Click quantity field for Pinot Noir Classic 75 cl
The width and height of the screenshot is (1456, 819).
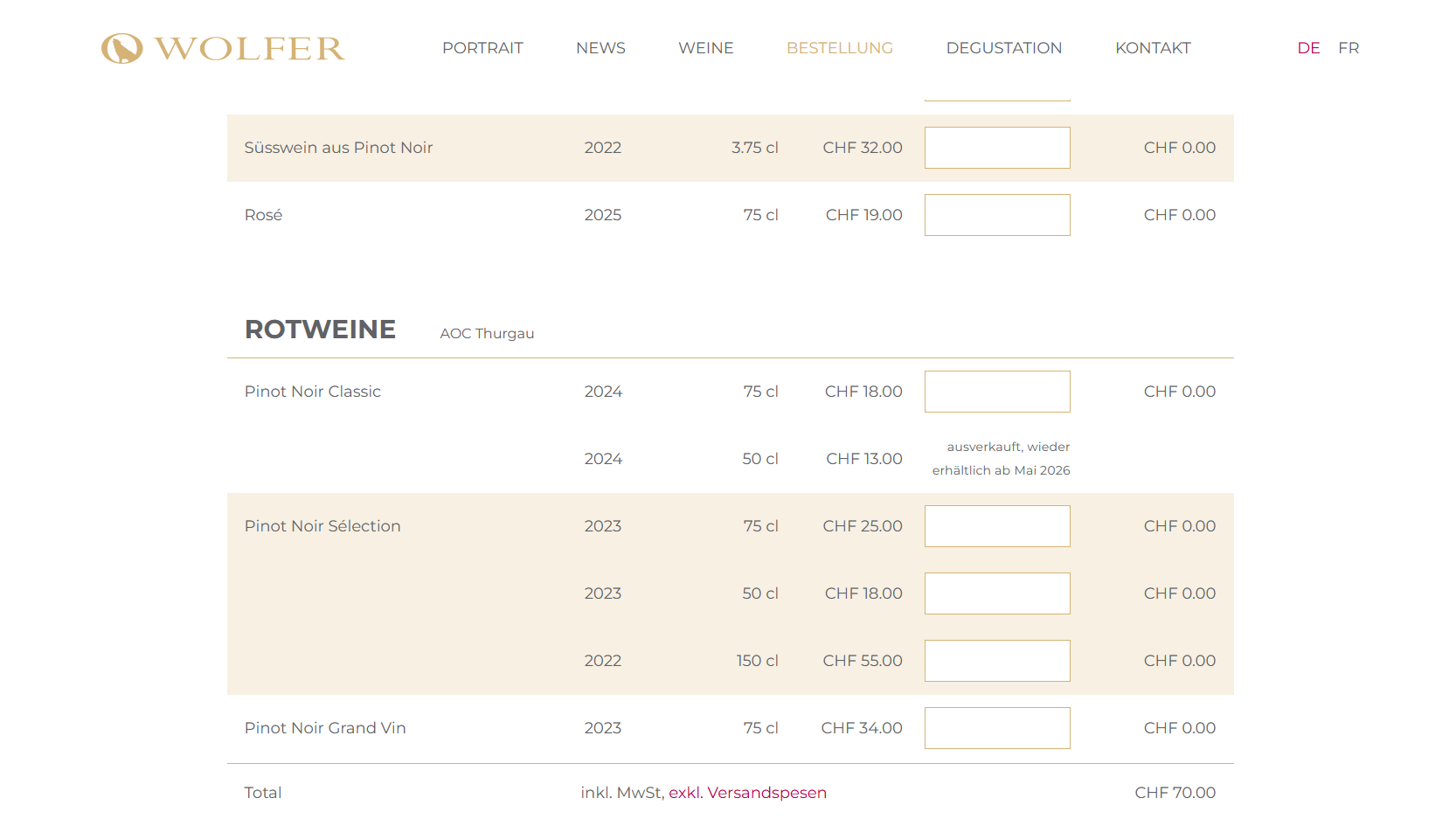click(997, 392)
